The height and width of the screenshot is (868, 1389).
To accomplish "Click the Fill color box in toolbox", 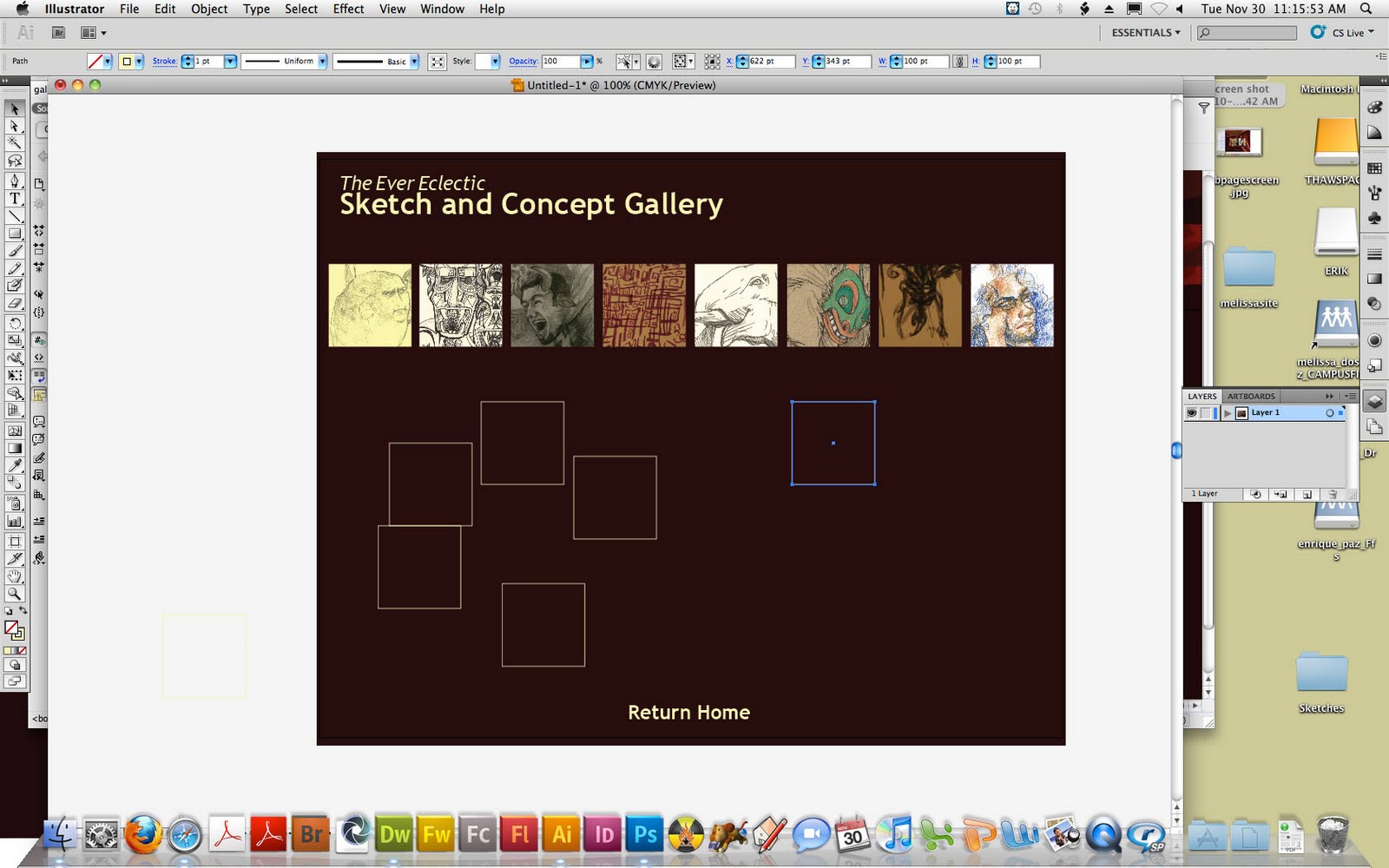I will (x=10, y=628).
